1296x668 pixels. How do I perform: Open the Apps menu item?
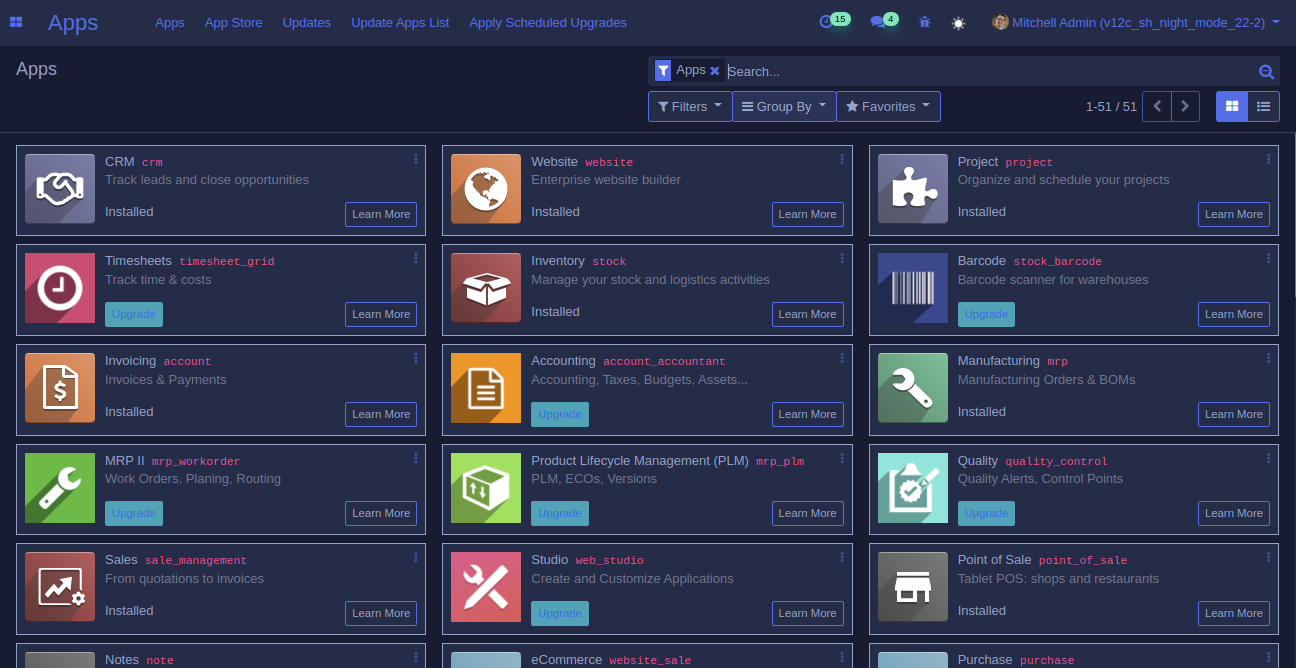click(x=170, y=22)
